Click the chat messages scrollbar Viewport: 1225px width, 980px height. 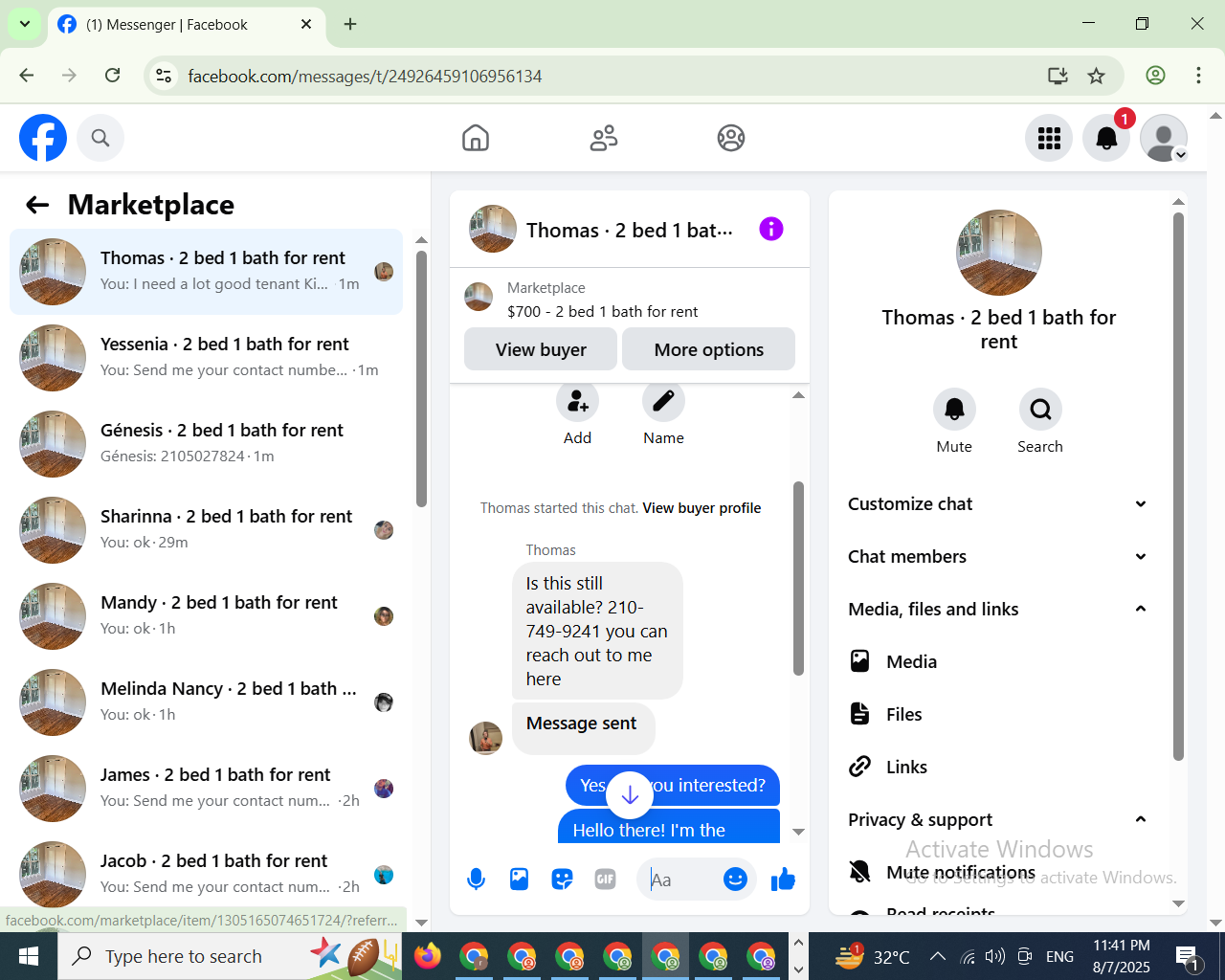(x=798, y=578)
